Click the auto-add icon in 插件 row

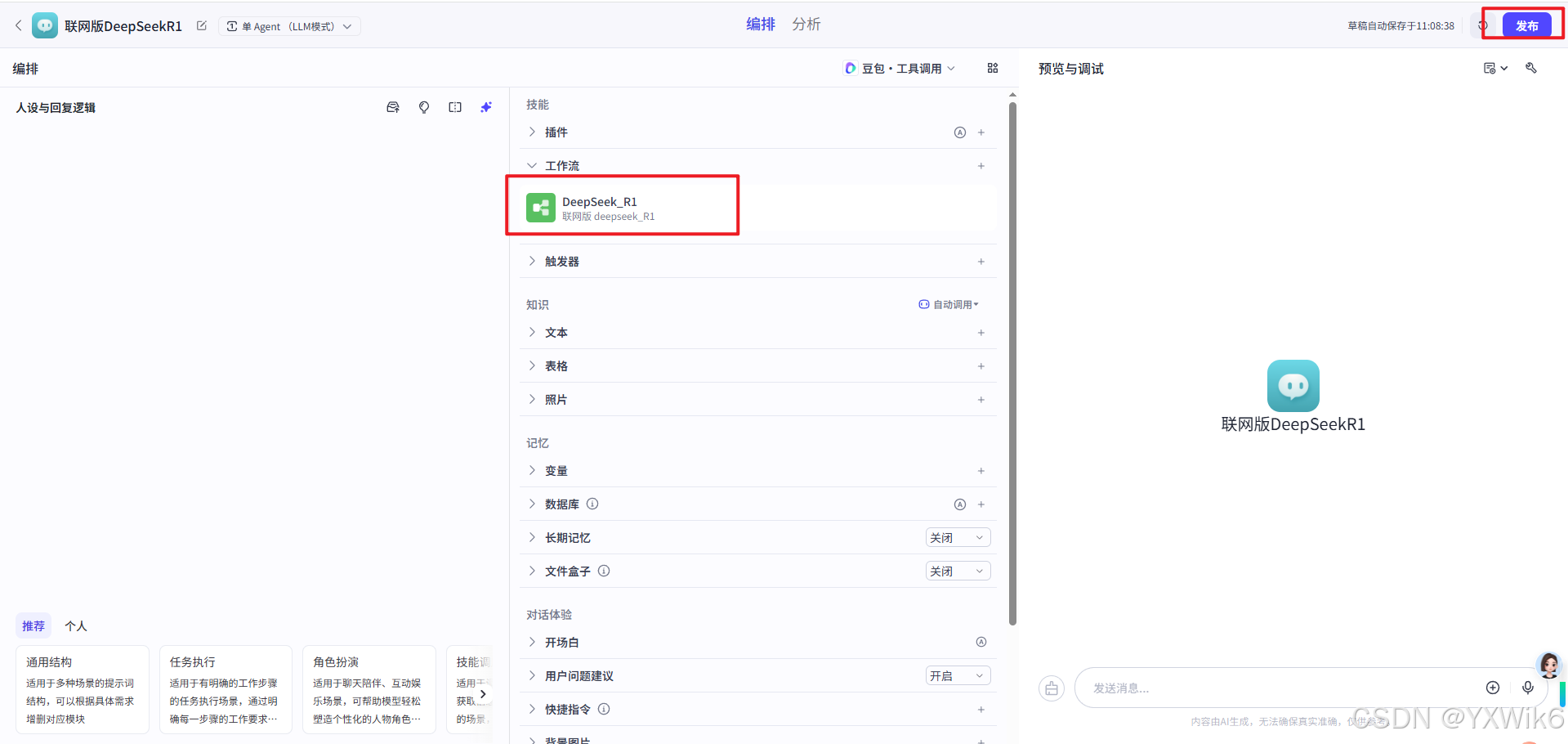point(960,132)
